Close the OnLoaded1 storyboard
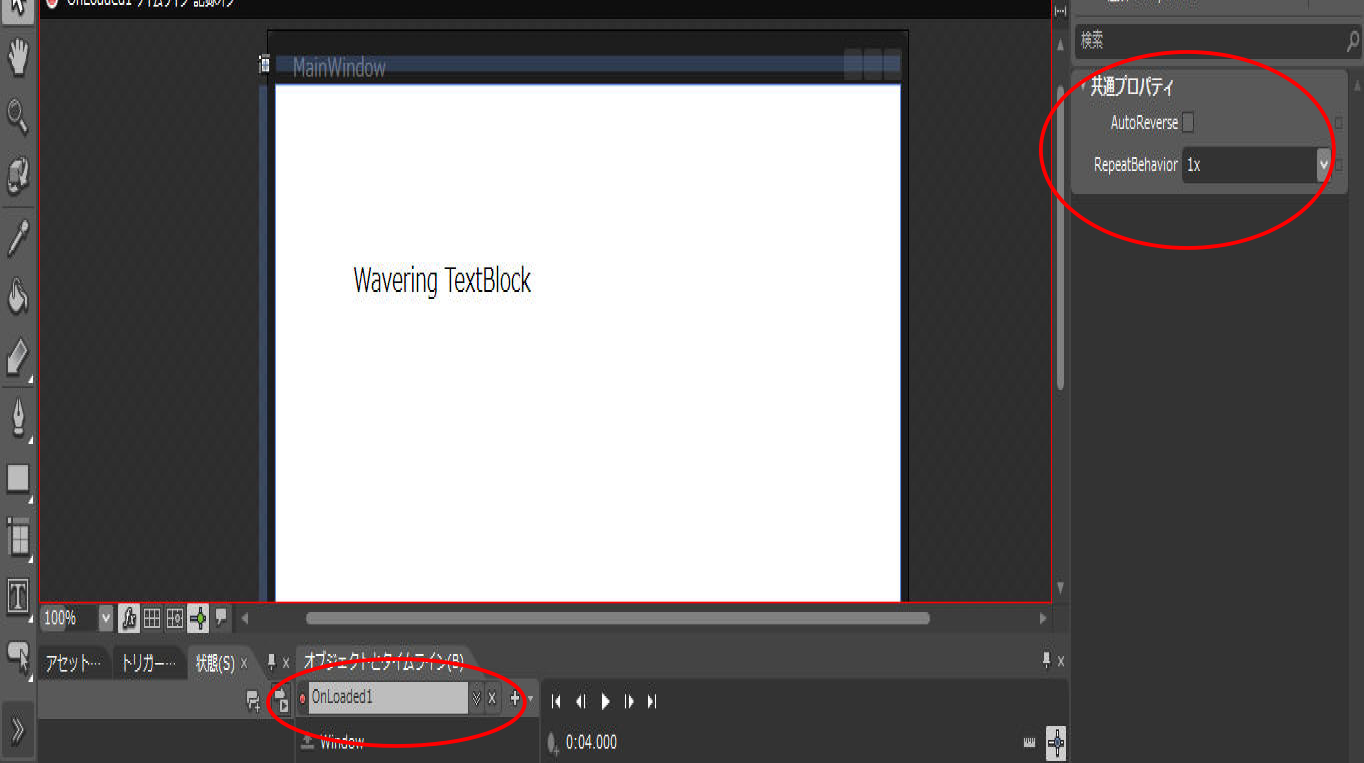The width and height of the screenshot is (1364, 763). (x=492, y=698)
